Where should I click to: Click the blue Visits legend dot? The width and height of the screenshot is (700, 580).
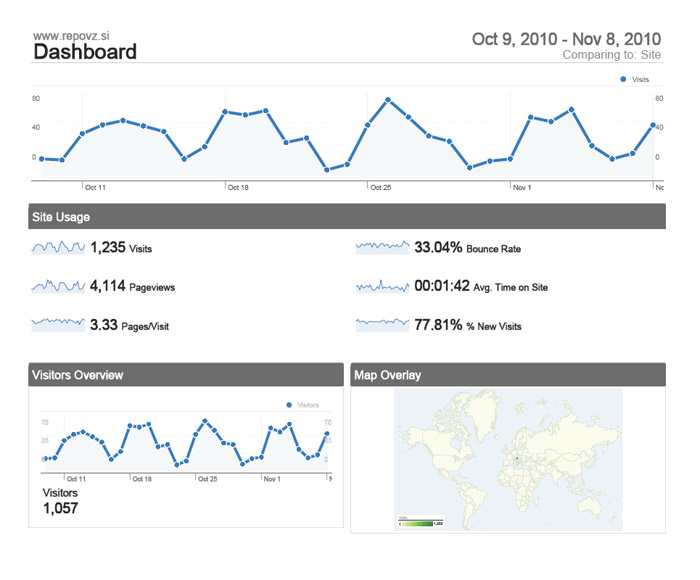click(x=623, y=79)
